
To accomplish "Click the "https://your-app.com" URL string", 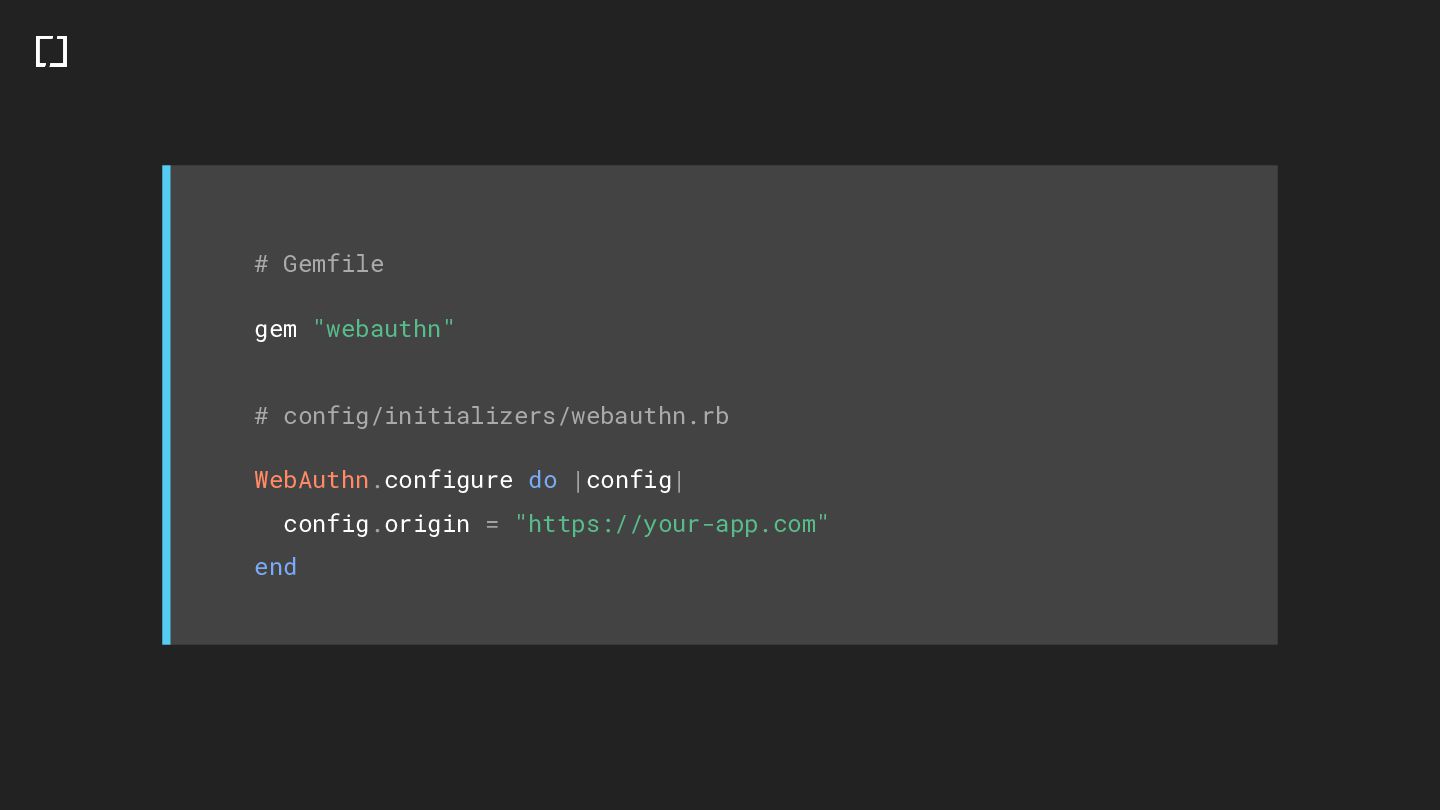I will [671, 524].
